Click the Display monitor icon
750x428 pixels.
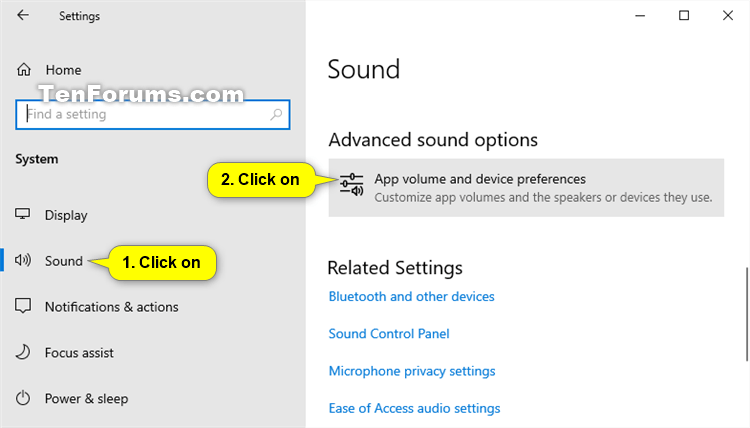click(x=22, y=214)
